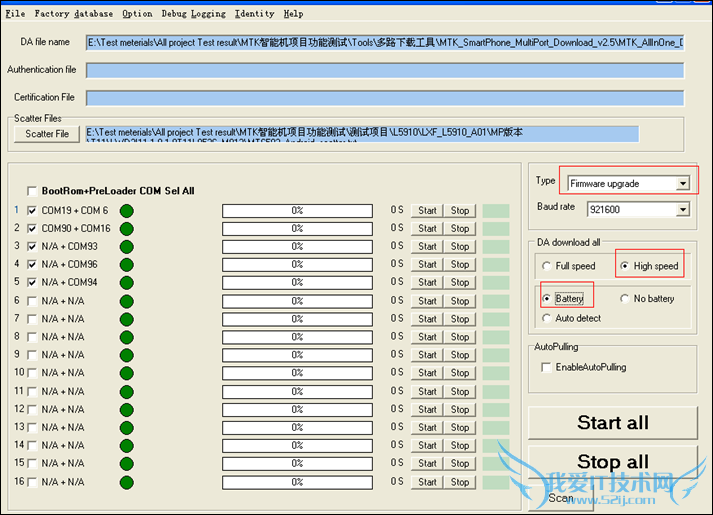Click the green status indicator for row 1
Viewport: 713px width, 515px height.
[127, 211]
